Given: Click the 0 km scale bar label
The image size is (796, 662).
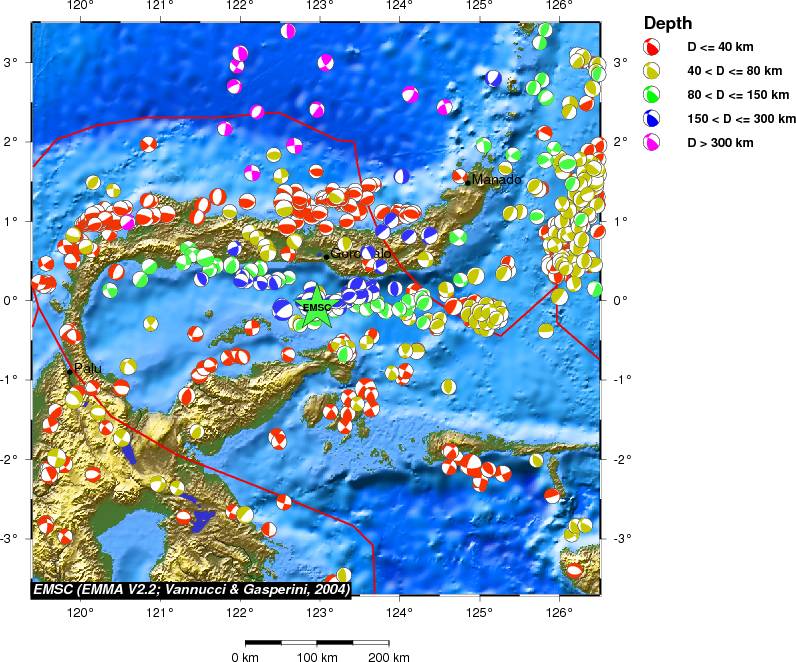Looking at the screenshot, I should pos(245,657).
